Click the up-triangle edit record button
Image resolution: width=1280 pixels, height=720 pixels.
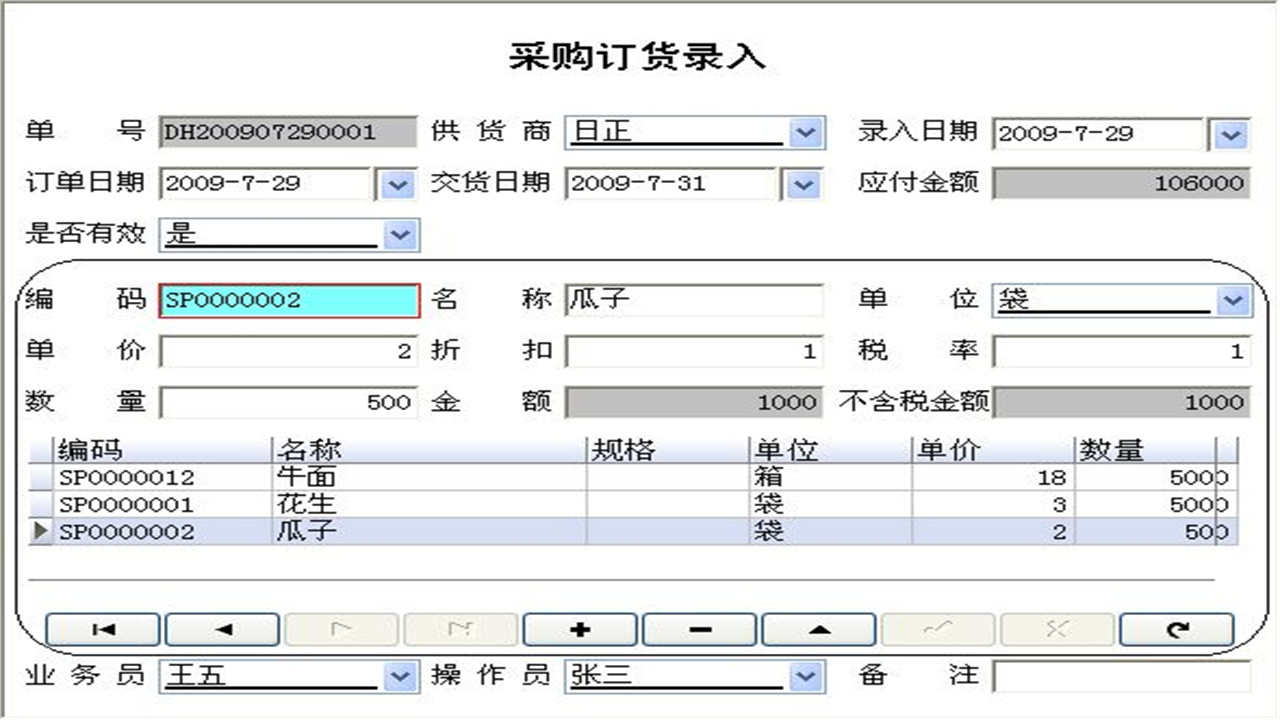(819, 629)
